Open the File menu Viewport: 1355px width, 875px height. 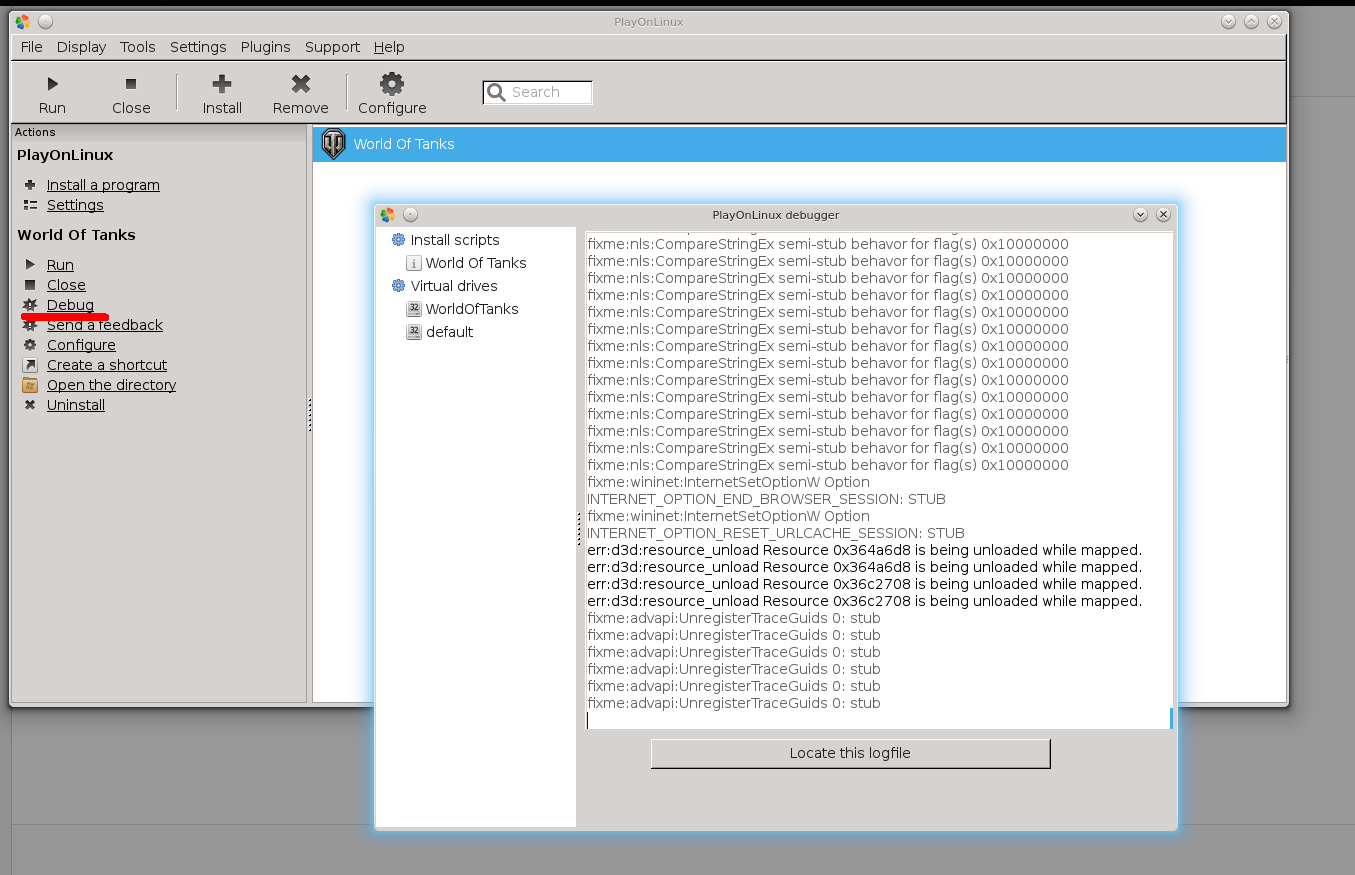coord(31,47)
